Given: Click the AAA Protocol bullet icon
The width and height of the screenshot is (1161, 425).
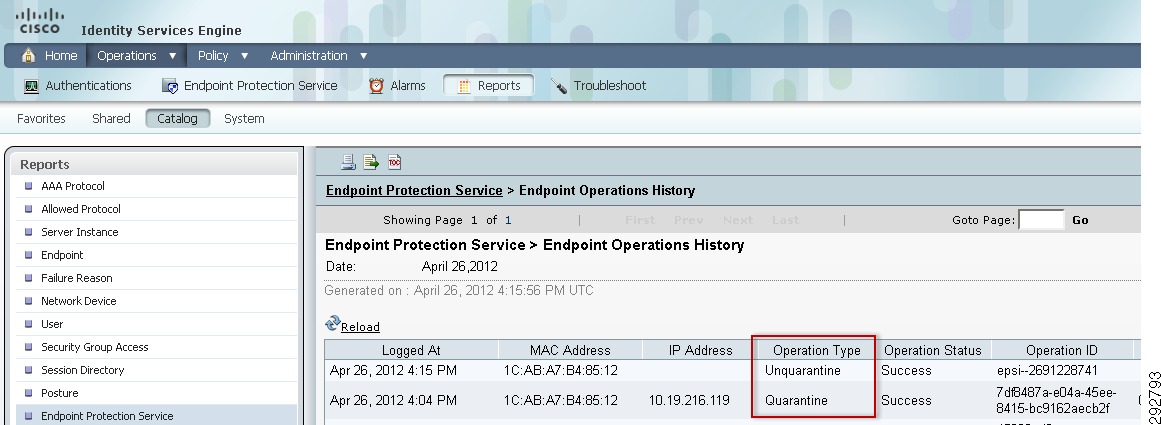Looking at the screenshot, I should [x=29, y=186].
